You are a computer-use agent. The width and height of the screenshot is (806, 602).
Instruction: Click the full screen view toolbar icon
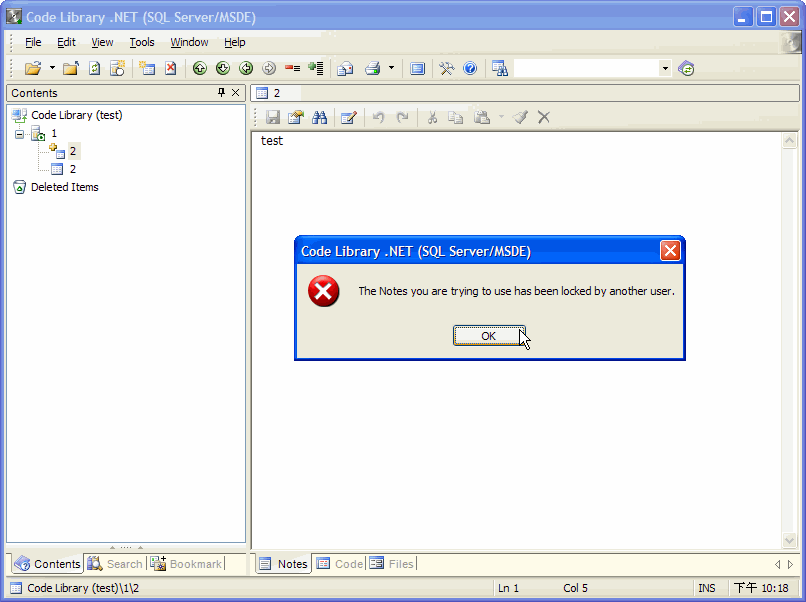[417, 68]
